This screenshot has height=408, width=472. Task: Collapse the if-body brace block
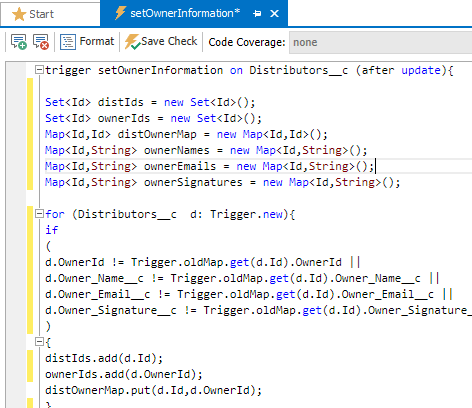pyautogui.click(x=39, y=342)
